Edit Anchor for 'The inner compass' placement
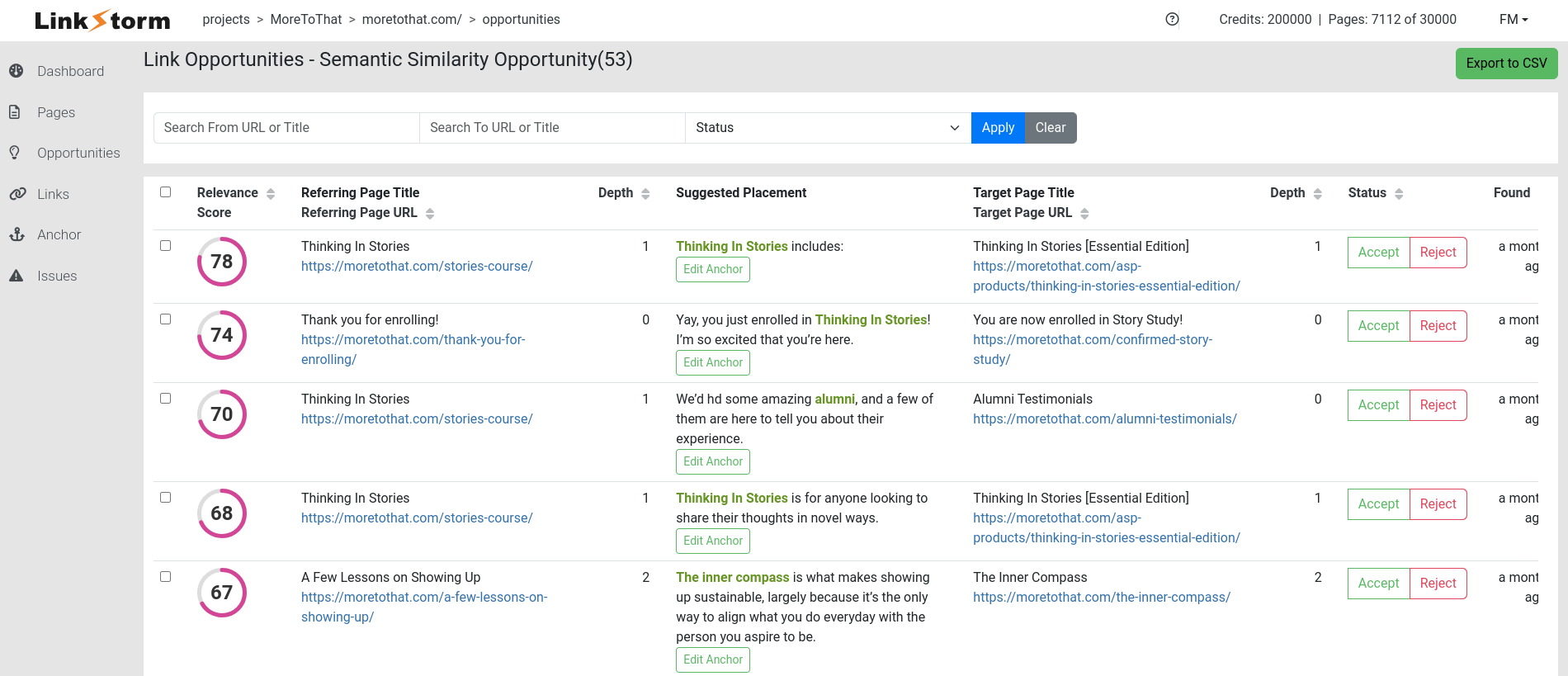Viewport: 1568px width, 676px height. pos(713,660)
